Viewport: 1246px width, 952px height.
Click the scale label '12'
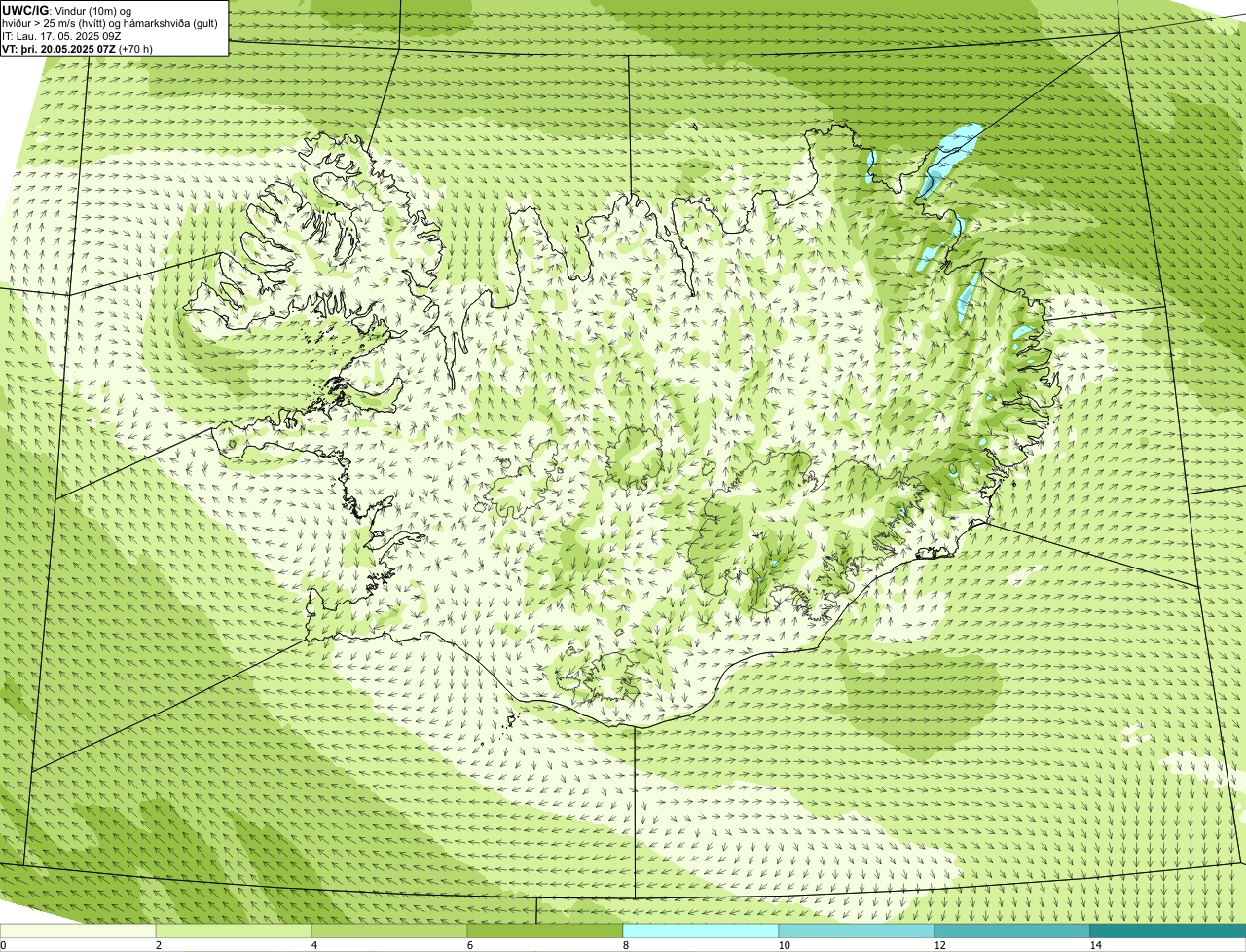coord(939,945)
